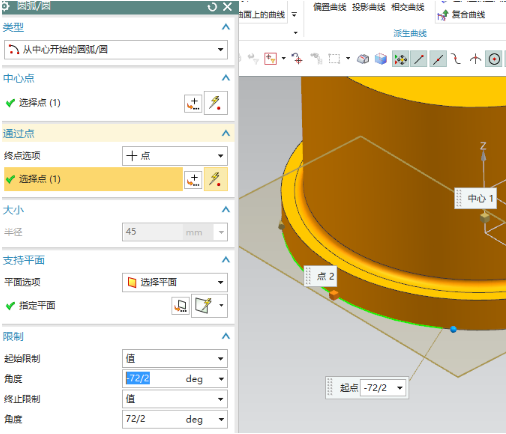This screenshot has height=434, width=506.
Task: Open the 终点选项 point dropdown
Action: tap(175, 156)
